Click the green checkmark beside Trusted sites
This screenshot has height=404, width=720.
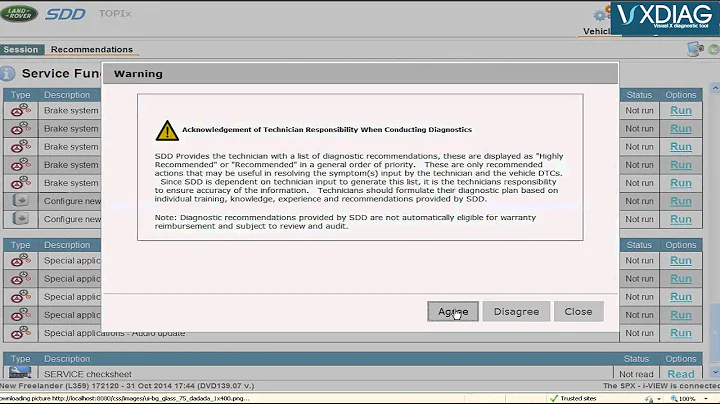(554, 398)
